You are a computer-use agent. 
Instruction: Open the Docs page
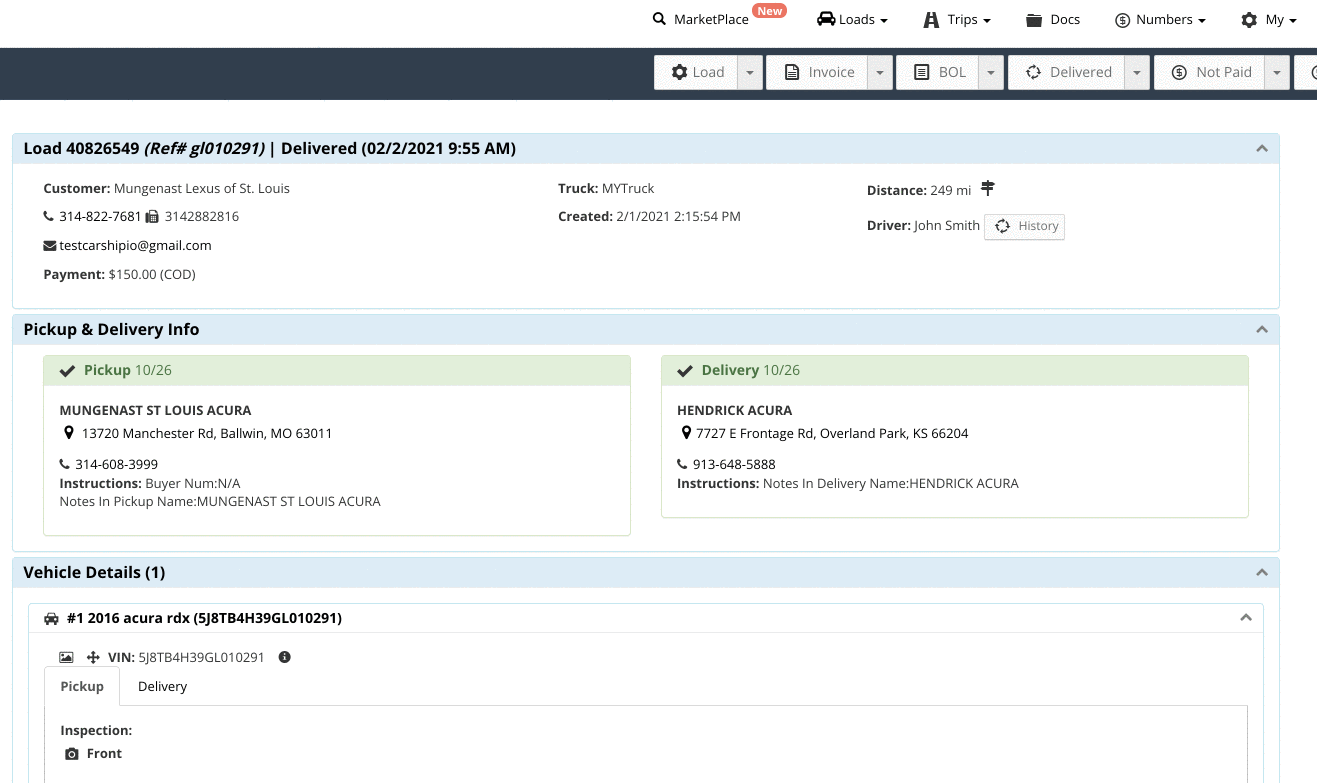coord(1052,20)
